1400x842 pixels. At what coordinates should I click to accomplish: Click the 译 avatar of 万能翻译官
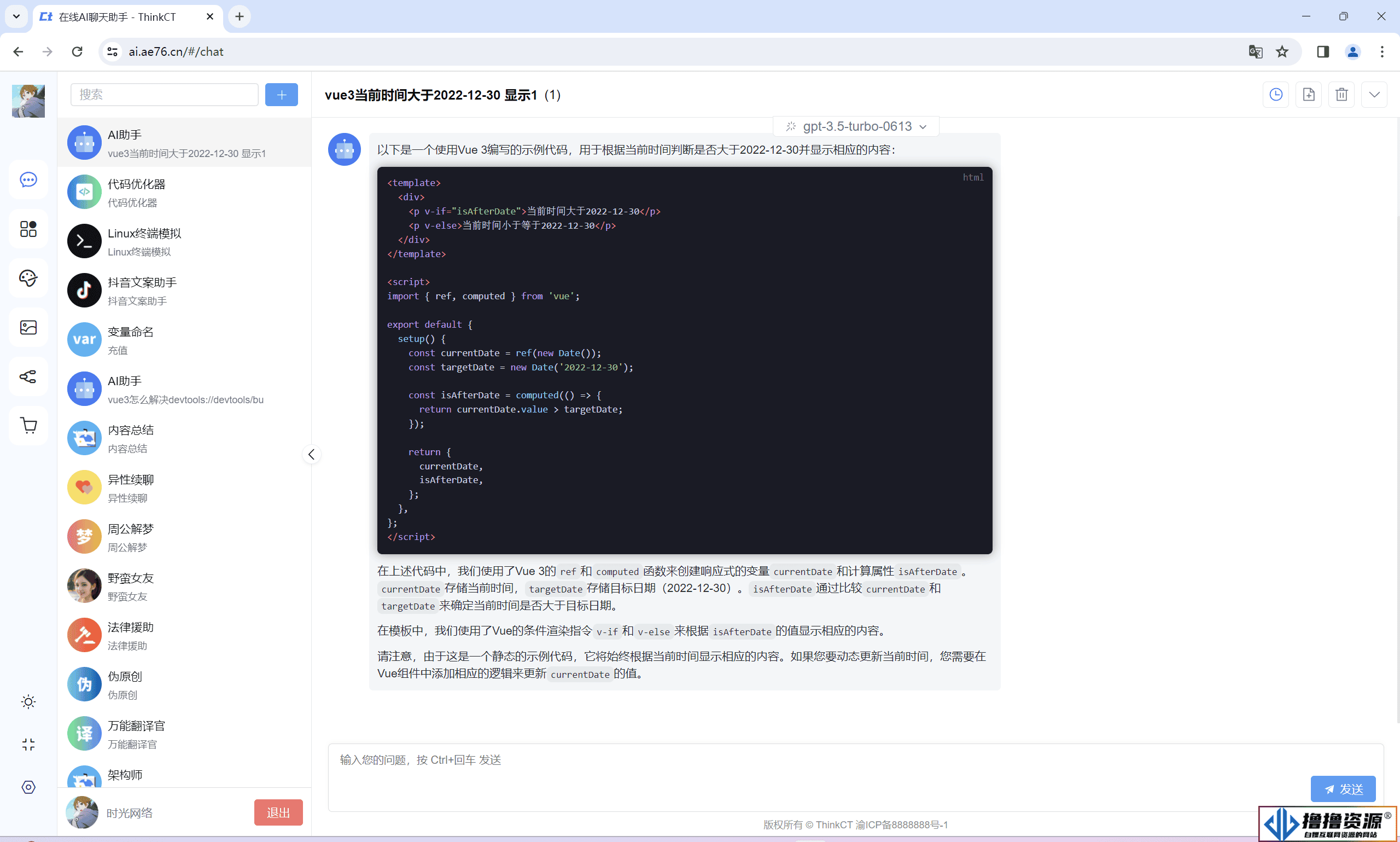(84, 734)
